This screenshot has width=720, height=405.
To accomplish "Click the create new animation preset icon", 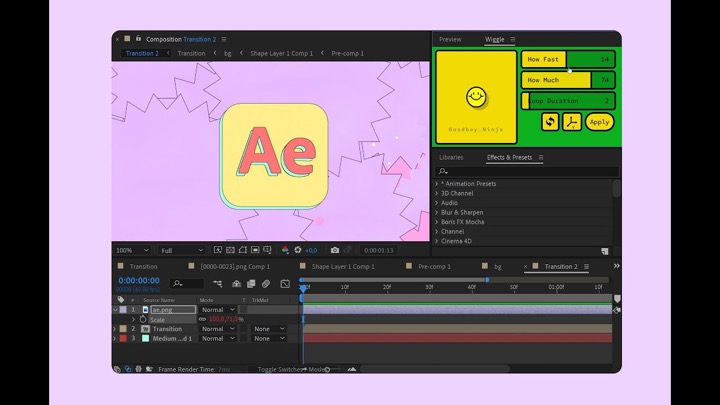I will click(x=605, y=251).
